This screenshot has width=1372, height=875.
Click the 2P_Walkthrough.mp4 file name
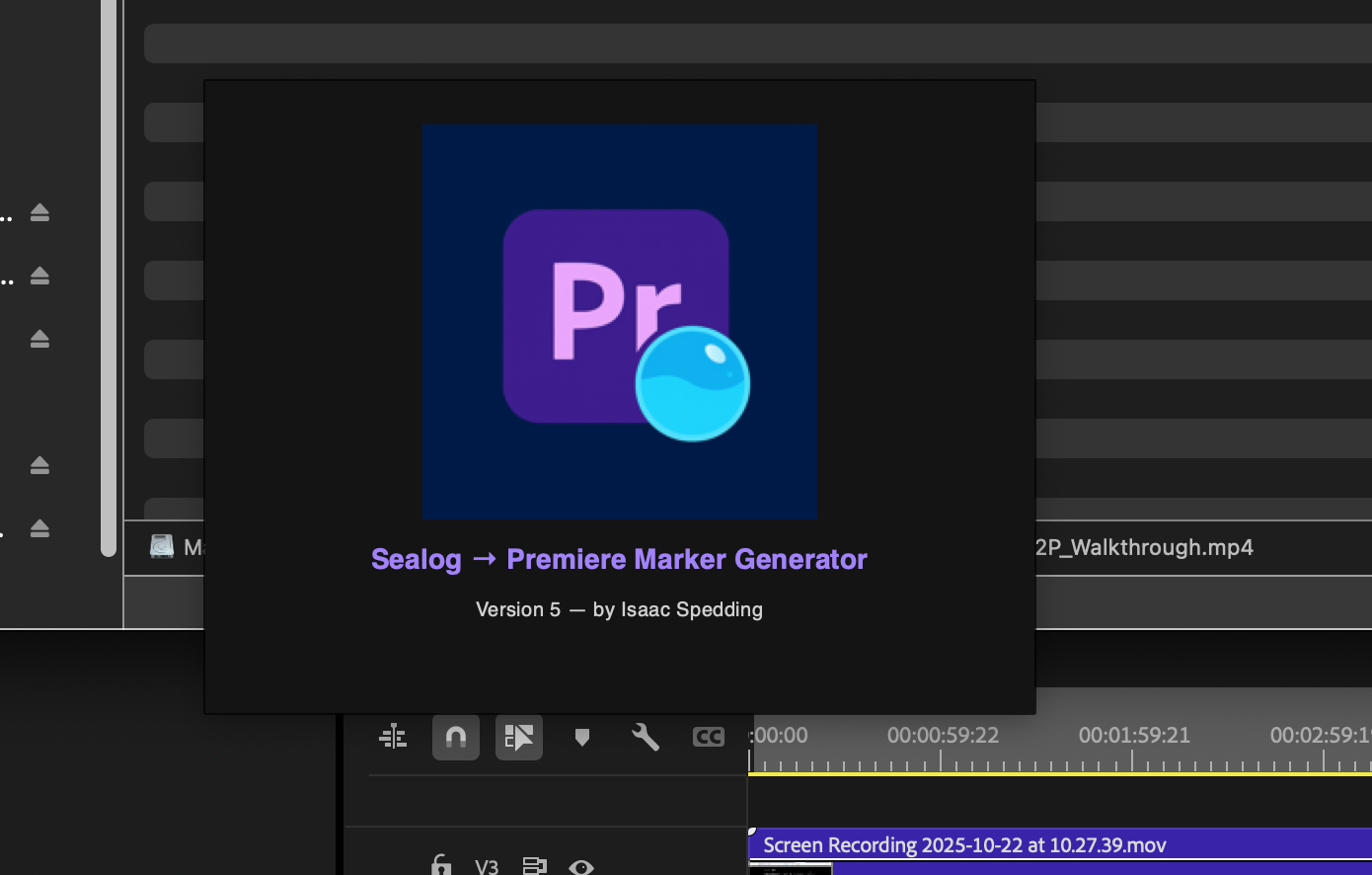coord(1145,547)
